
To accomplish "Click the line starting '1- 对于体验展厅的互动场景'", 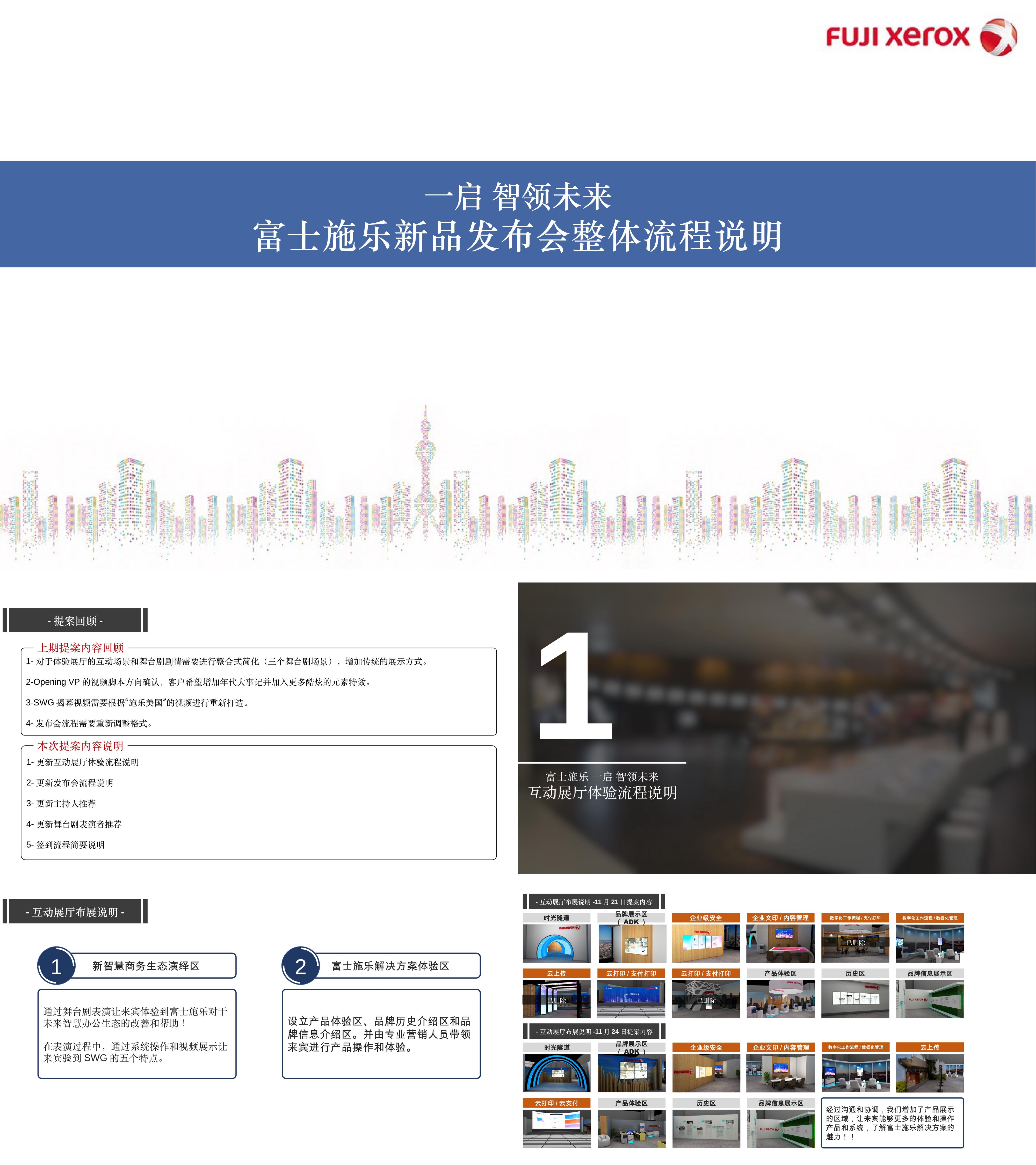I will coord(229,661).
